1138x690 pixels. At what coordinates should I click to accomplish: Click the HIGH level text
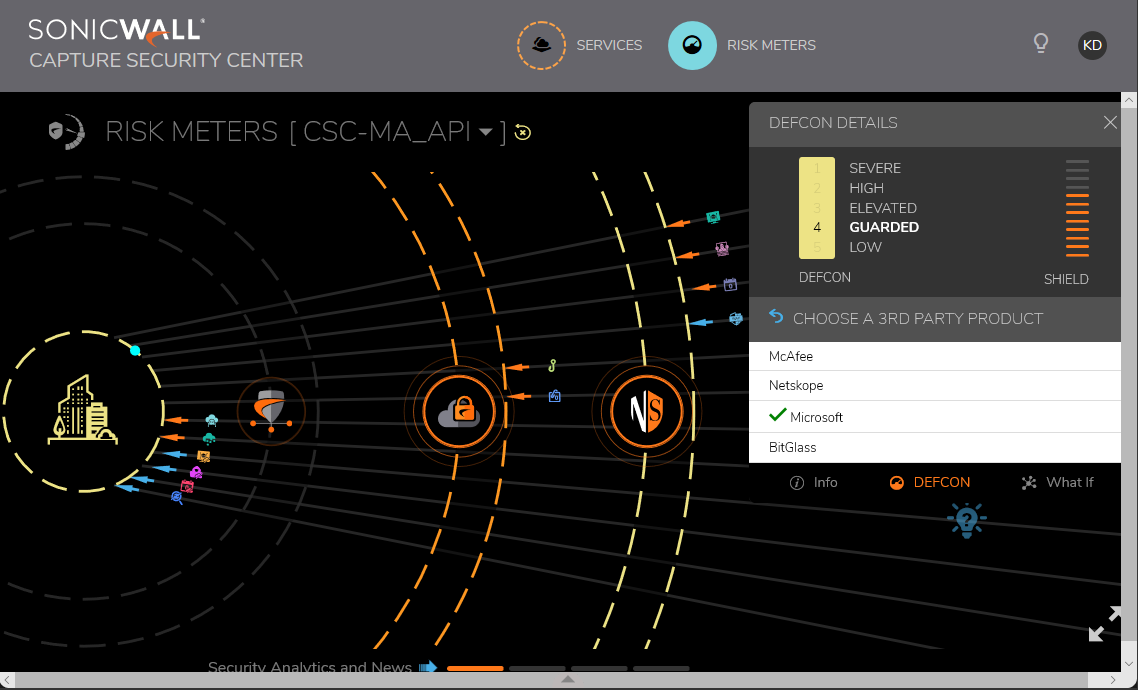tap(867, 188)
